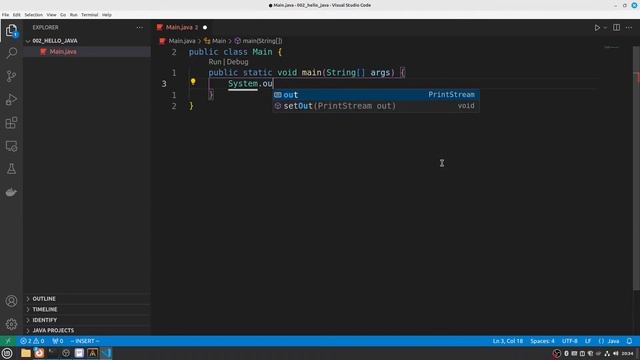Screen dimensions: 640x360
Task: Click the minimap in the editor
Action: (x=611, y=48)
